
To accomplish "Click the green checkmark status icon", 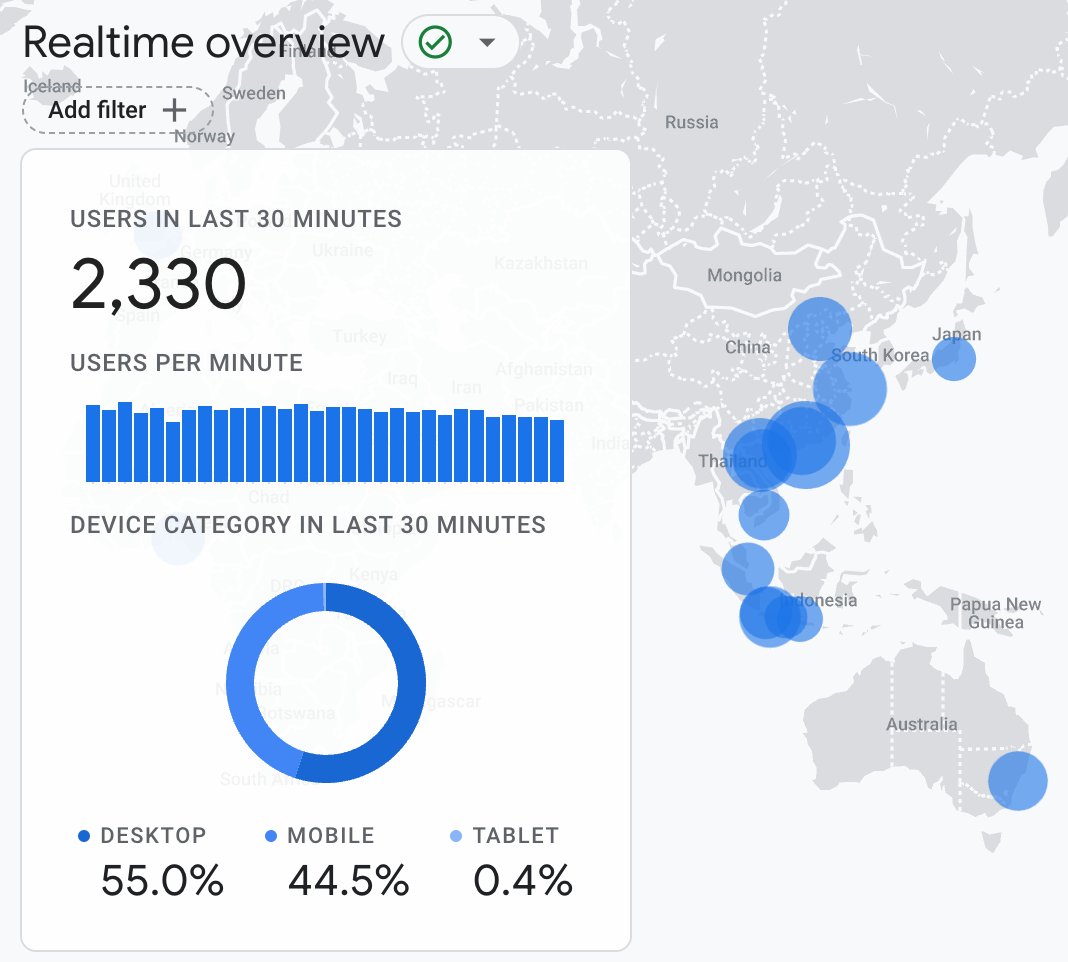I will 435,42.
